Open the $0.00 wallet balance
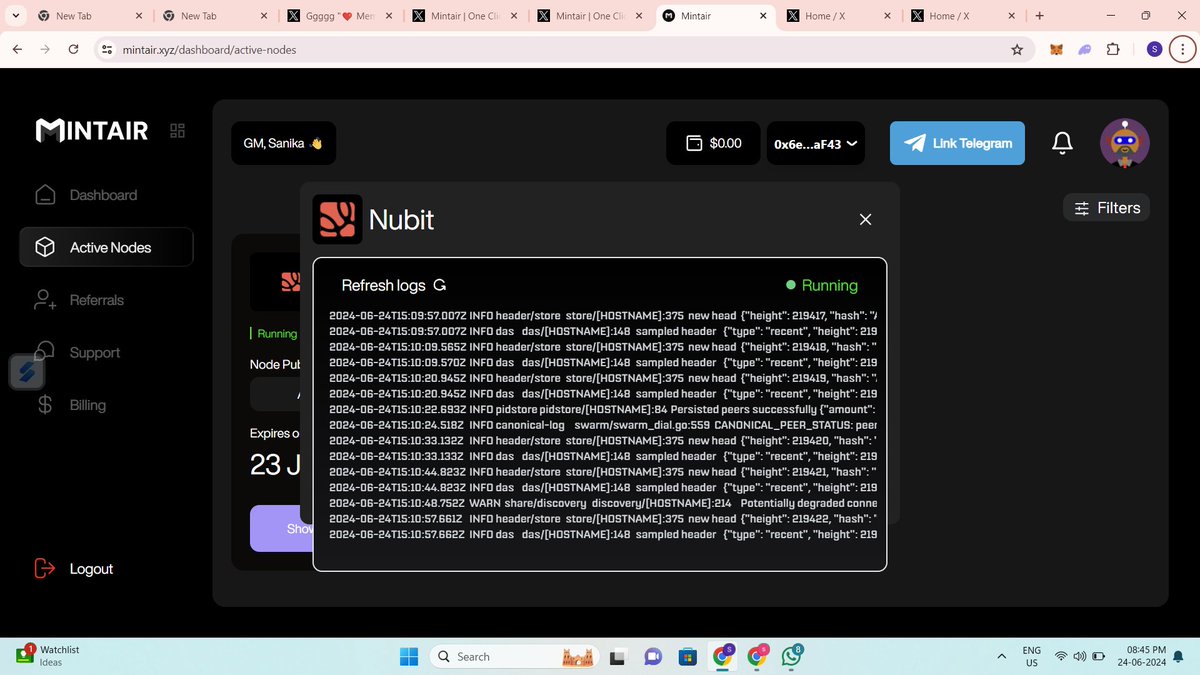This screenshot has width=1200, height=675. click(714, 143)
